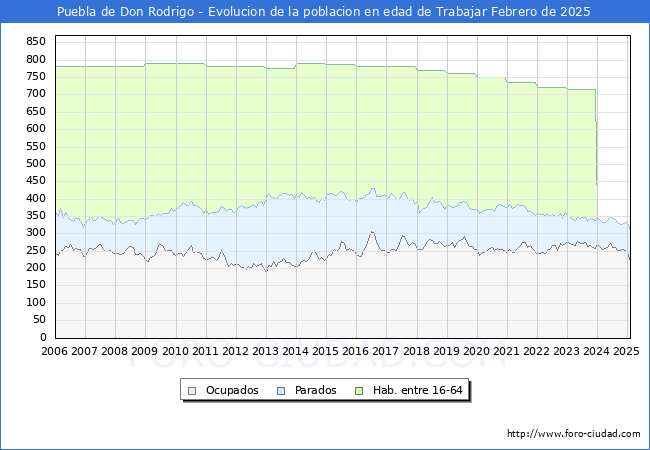Click the 450 y-axis value
This screenshot has height=450, width=650.
(x=36, y=181)
